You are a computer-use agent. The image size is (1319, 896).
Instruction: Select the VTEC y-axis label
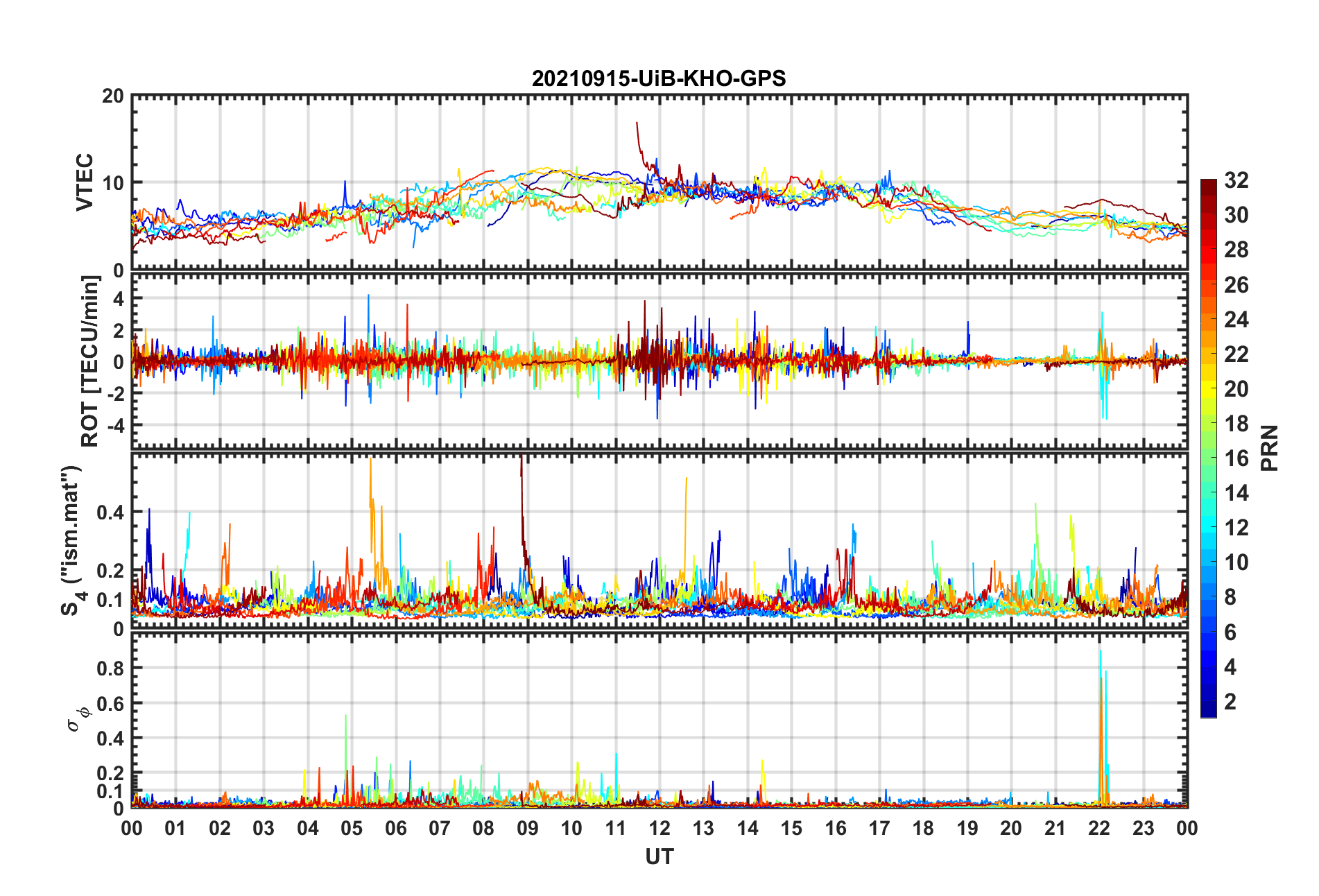85,182
